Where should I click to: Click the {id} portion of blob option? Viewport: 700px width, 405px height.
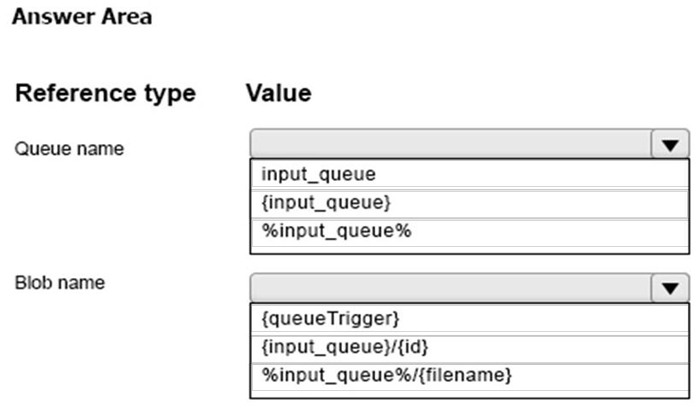413,347
